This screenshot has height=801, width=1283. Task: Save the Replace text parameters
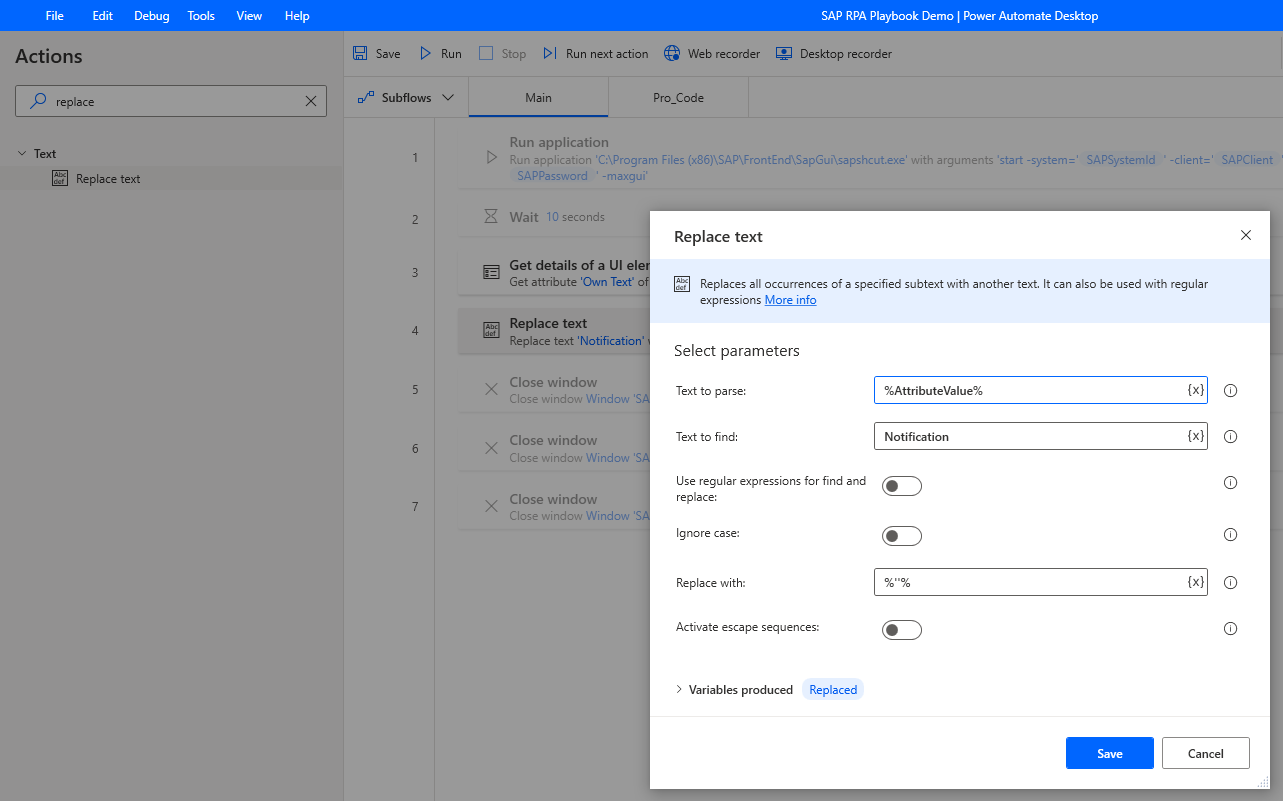tap(1109, 753)
